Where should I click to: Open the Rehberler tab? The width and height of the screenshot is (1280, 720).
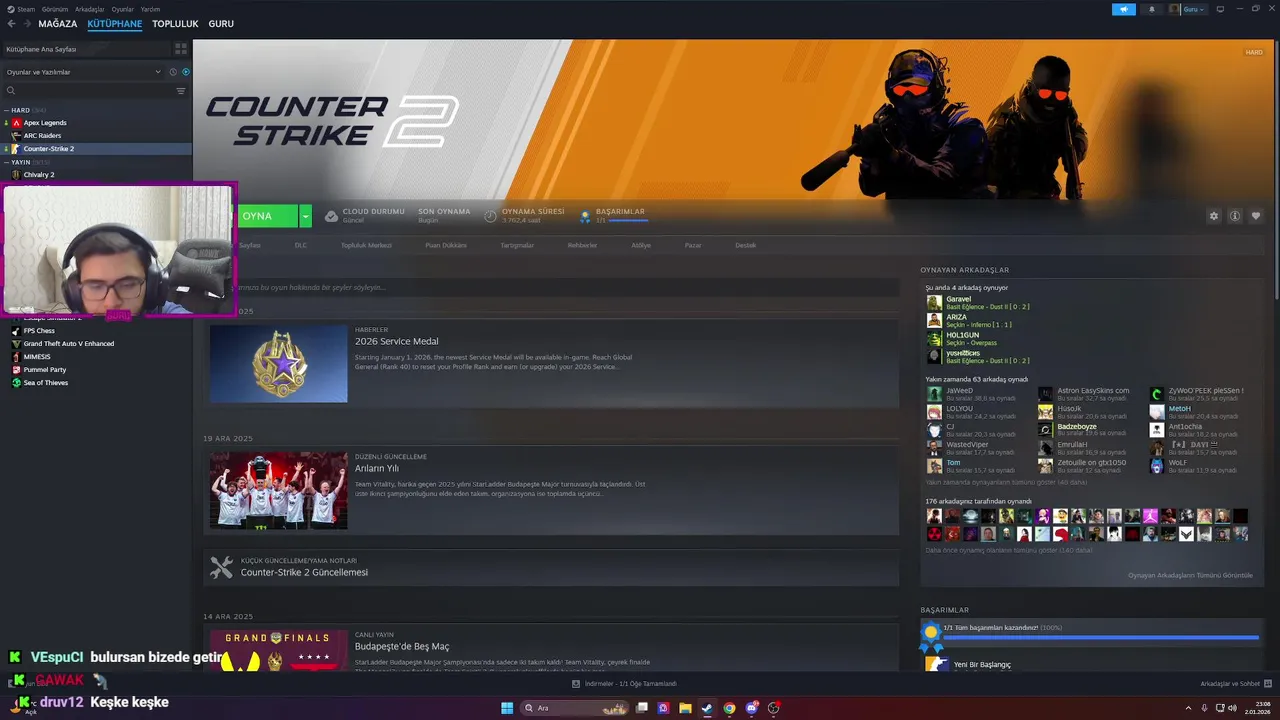click(582, 245)
